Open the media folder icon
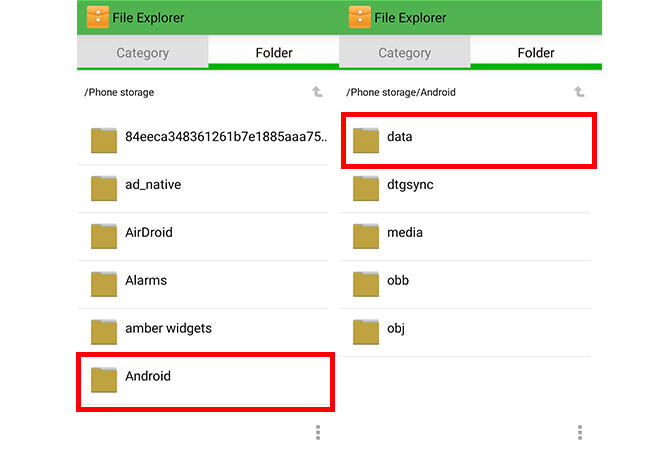 click(366, 236)
